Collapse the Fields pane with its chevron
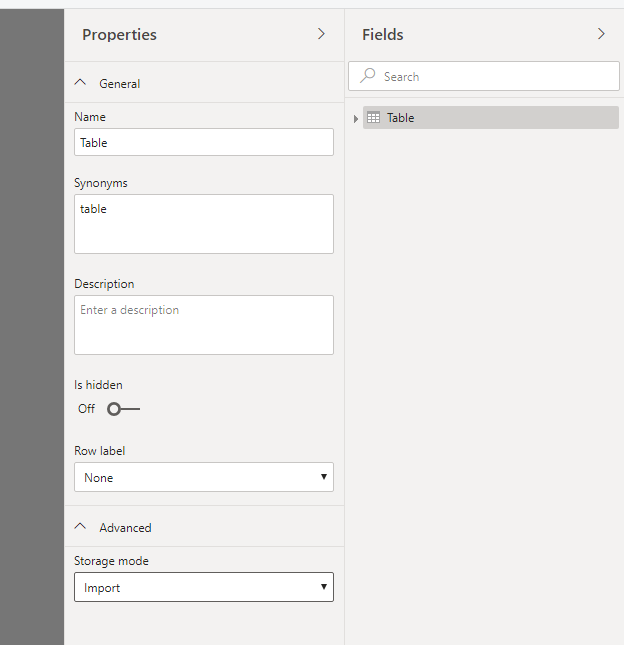 tap(601, 34)
